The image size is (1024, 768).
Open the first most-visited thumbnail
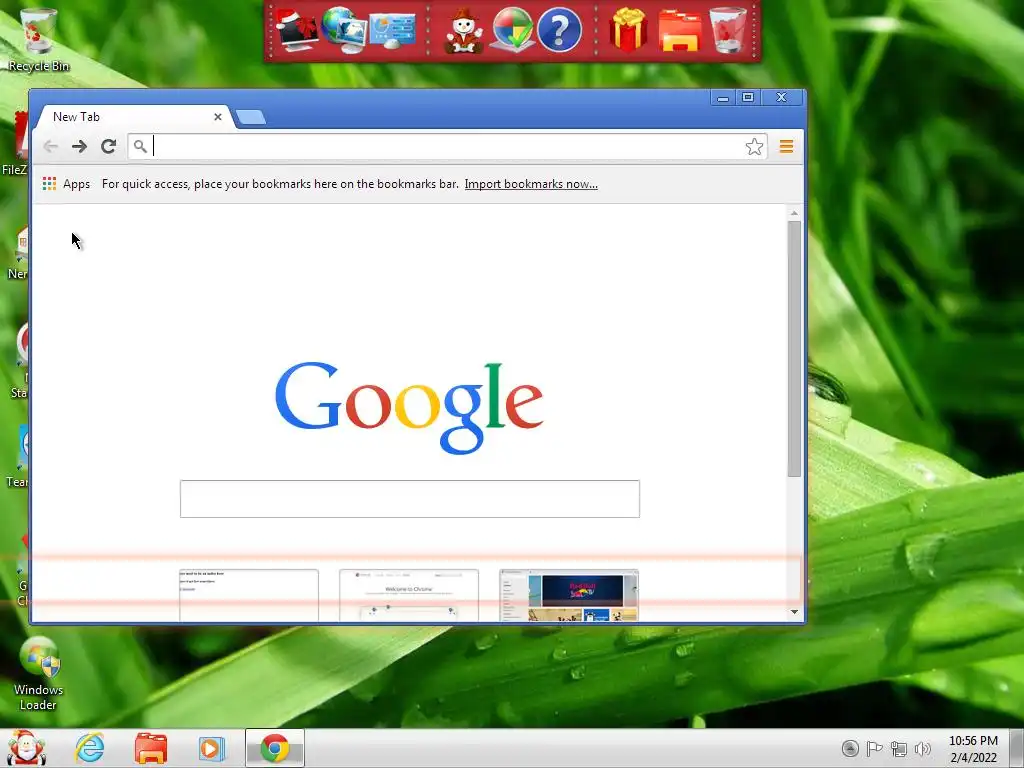[x=249, y=595]
